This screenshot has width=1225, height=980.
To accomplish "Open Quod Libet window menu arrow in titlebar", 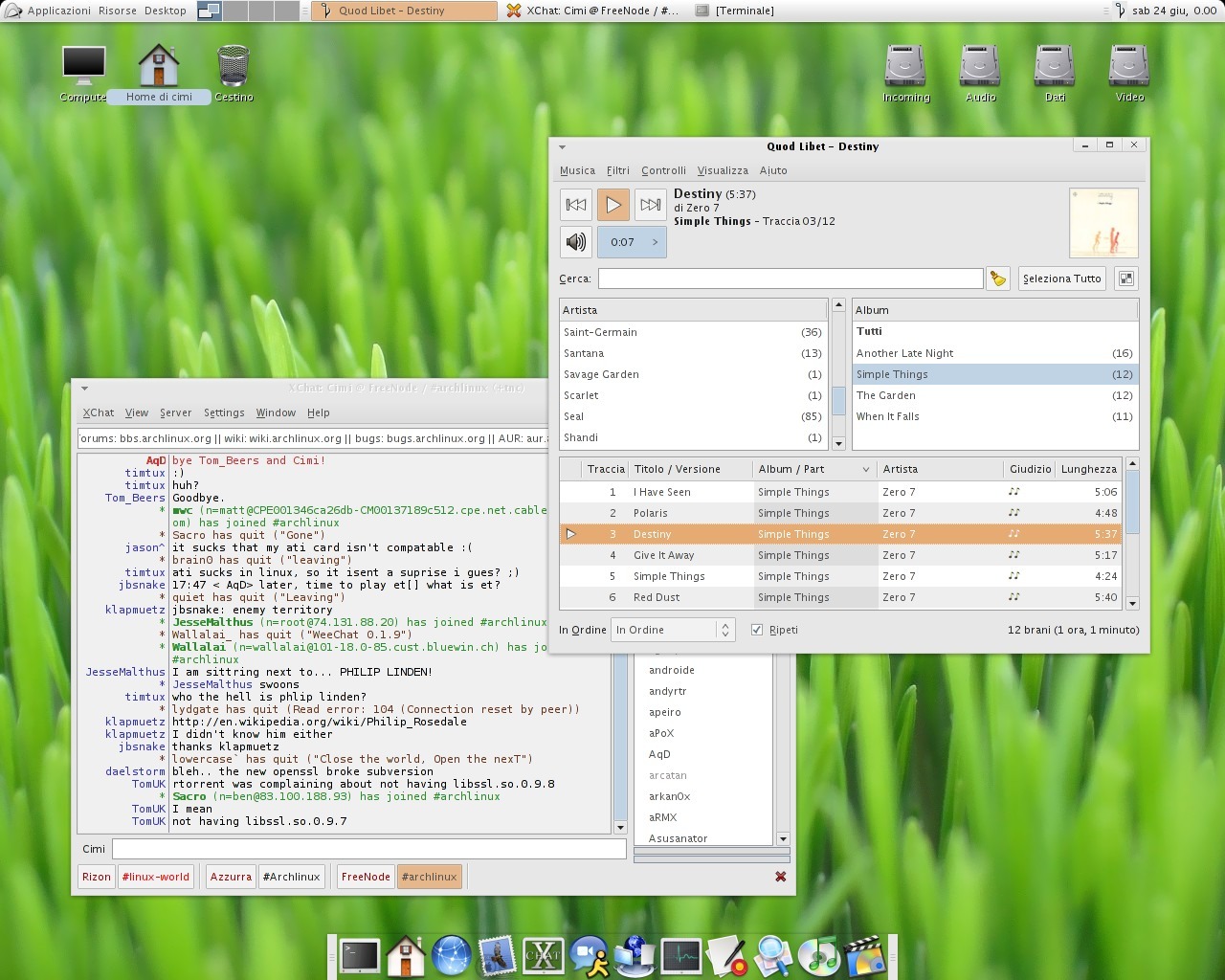I will [563, 146].
